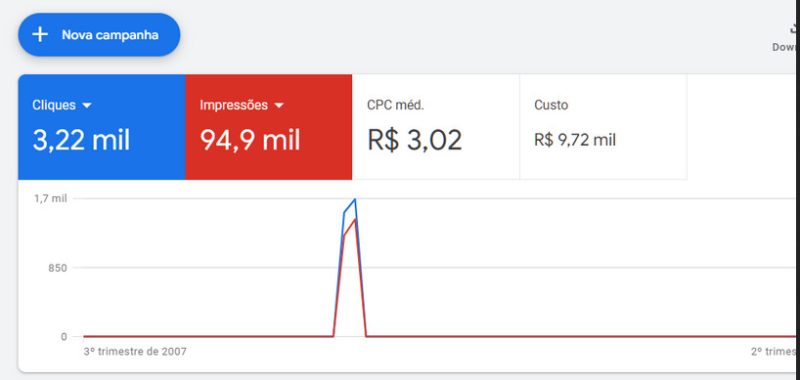800x380 pixels.
Task: Open the Cliques metric dropdown arrow
Action: tap(87, 105)
